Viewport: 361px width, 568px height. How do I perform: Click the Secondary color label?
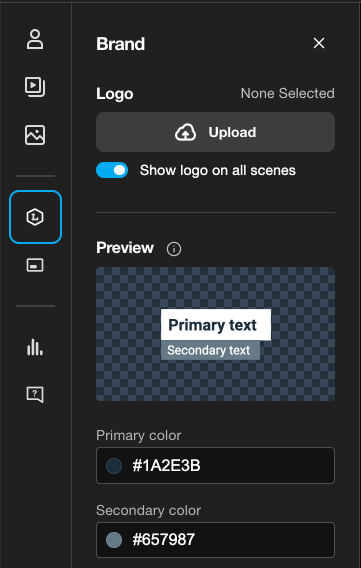pos(148,510)
